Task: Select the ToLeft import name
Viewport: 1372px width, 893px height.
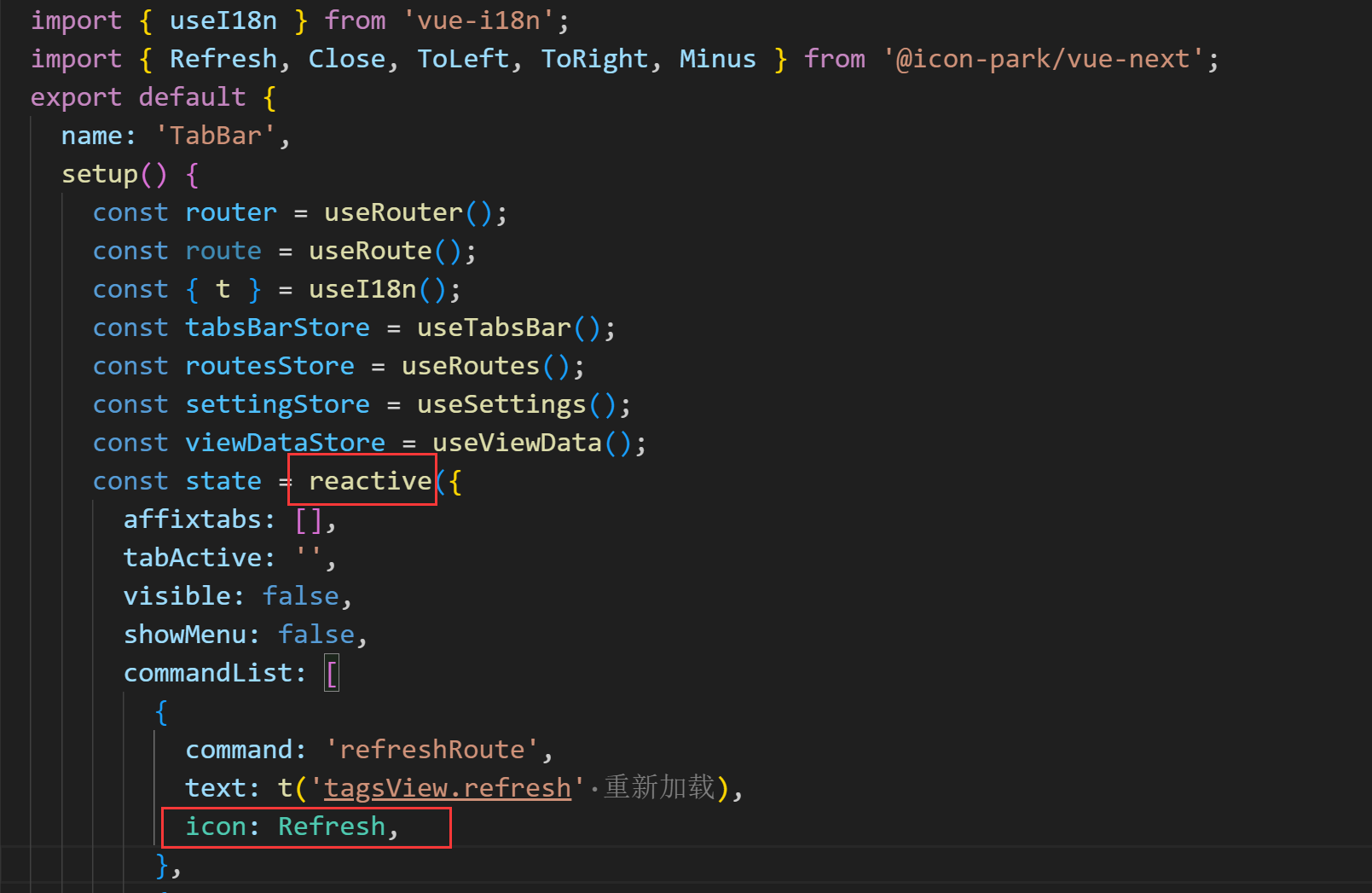Action: point(463,59)
